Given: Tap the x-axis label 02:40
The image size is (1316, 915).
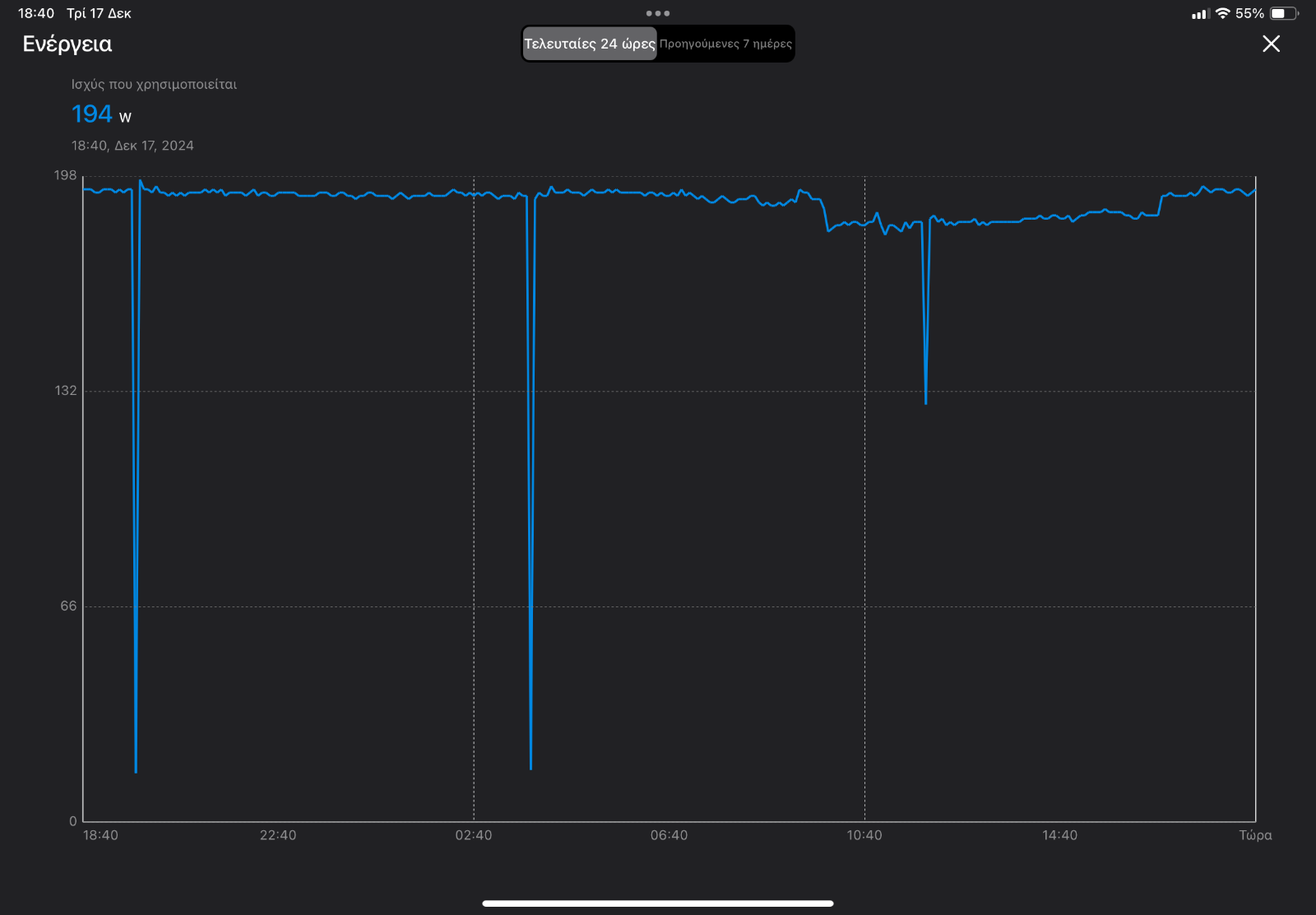Looking at the screenshot, I should tap(474, 835).
